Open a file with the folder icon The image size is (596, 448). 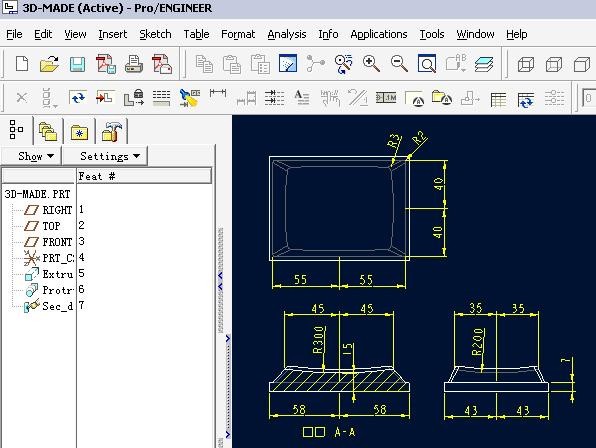click(49, 63)
